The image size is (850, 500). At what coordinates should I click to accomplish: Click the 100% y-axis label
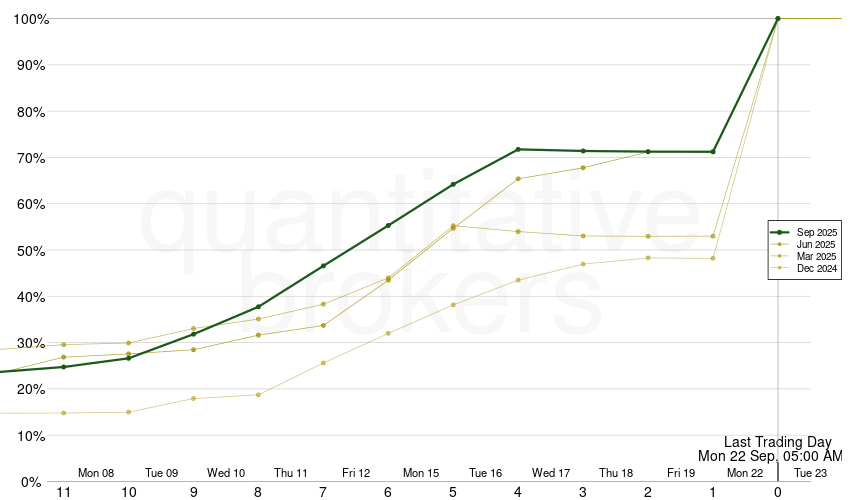pos(30,19)
